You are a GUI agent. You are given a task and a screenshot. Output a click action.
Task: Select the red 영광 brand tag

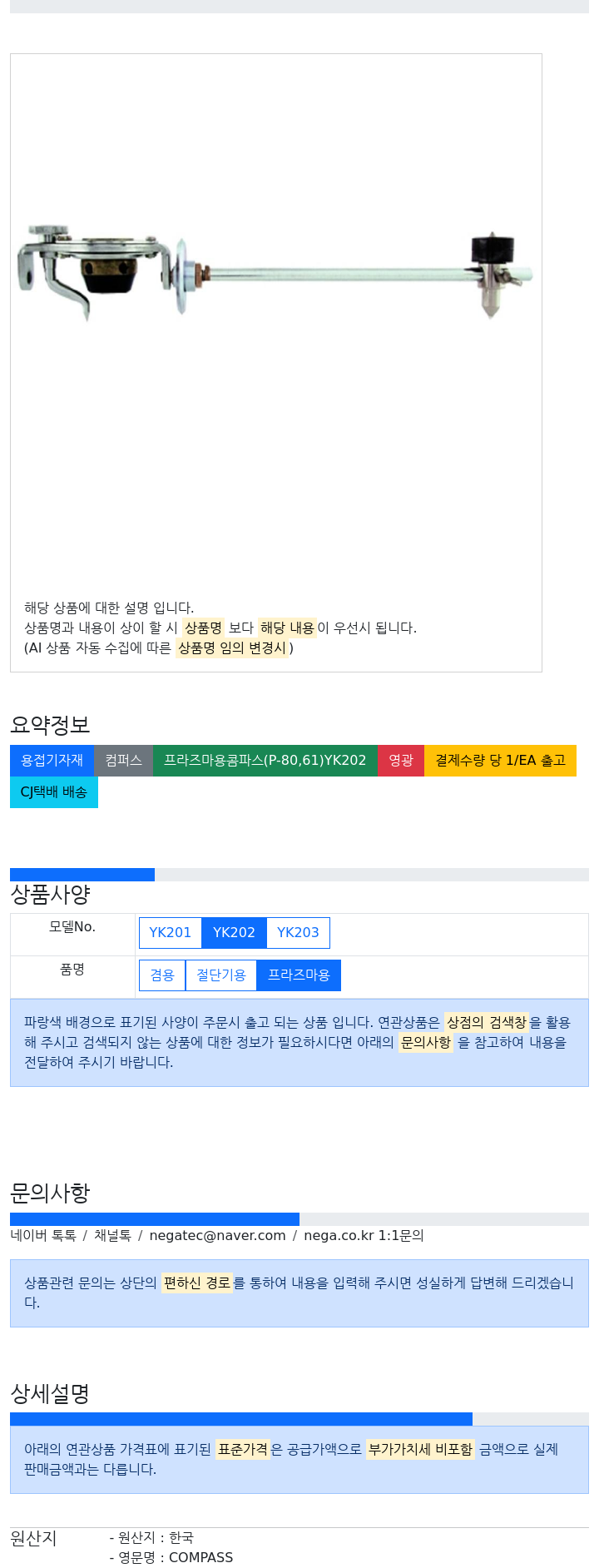click(x=401, y=761)
